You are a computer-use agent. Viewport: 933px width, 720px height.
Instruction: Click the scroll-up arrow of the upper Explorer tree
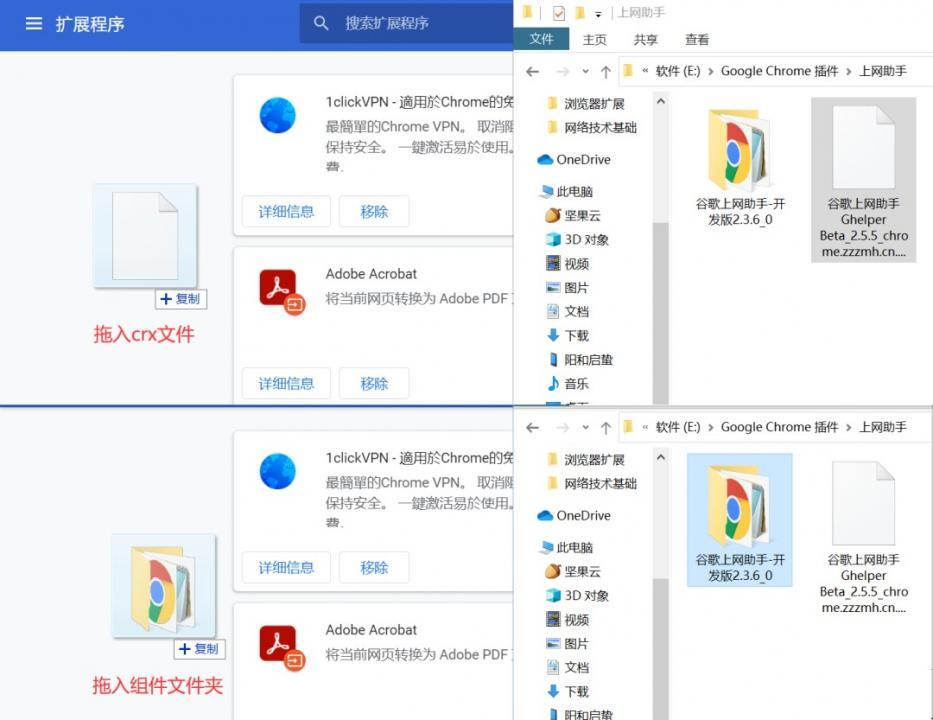pos(660,102)
